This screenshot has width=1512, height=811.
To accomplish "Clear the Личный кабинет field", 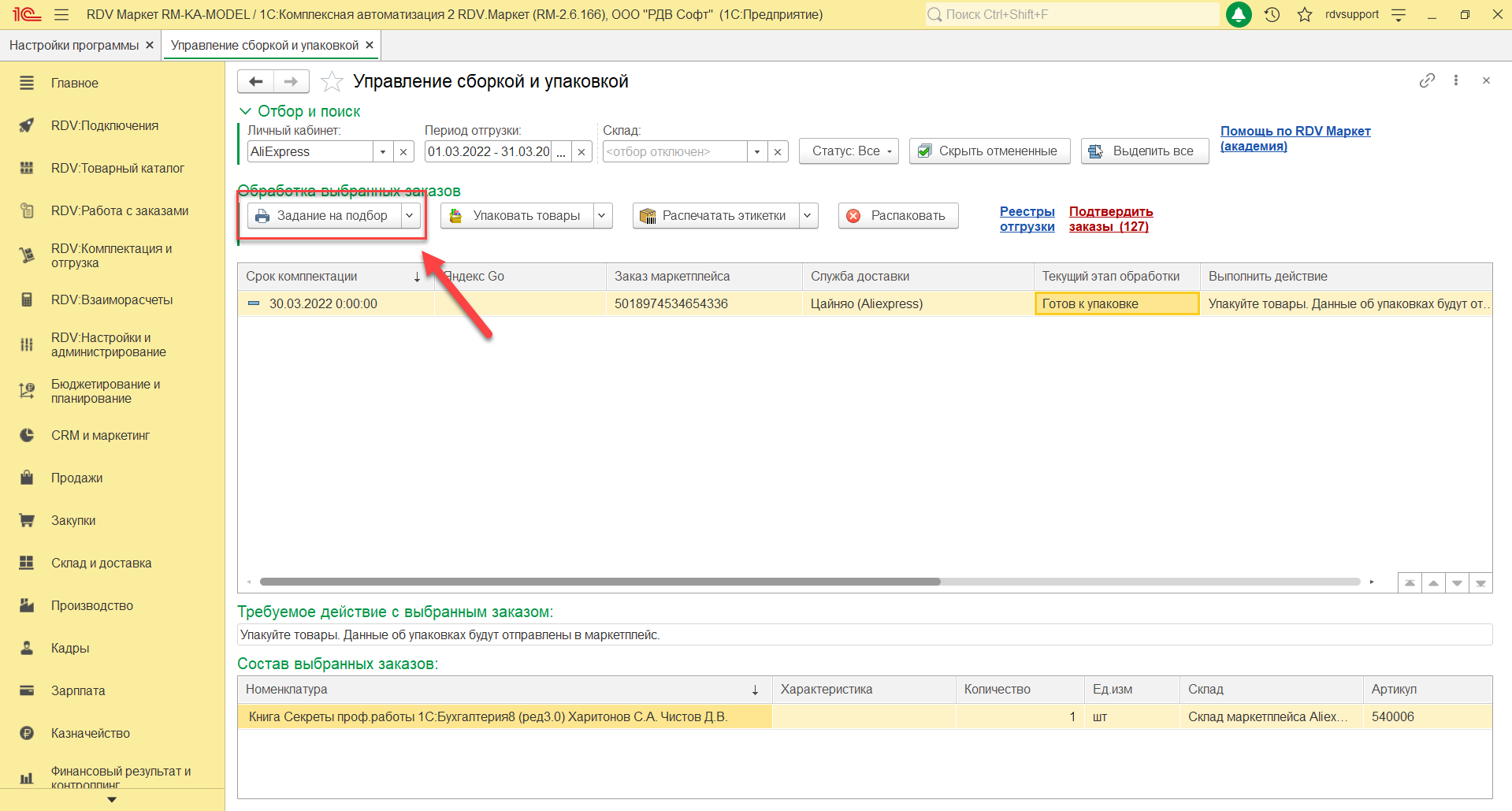I will (x=403, y=151).
